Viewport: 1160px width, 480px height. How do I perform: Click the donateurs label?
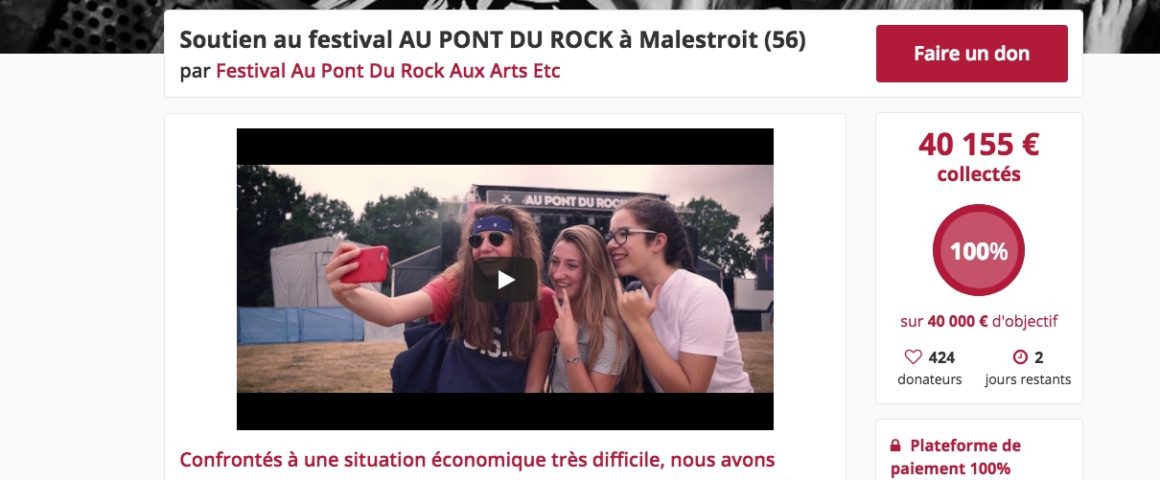[929, 379]
